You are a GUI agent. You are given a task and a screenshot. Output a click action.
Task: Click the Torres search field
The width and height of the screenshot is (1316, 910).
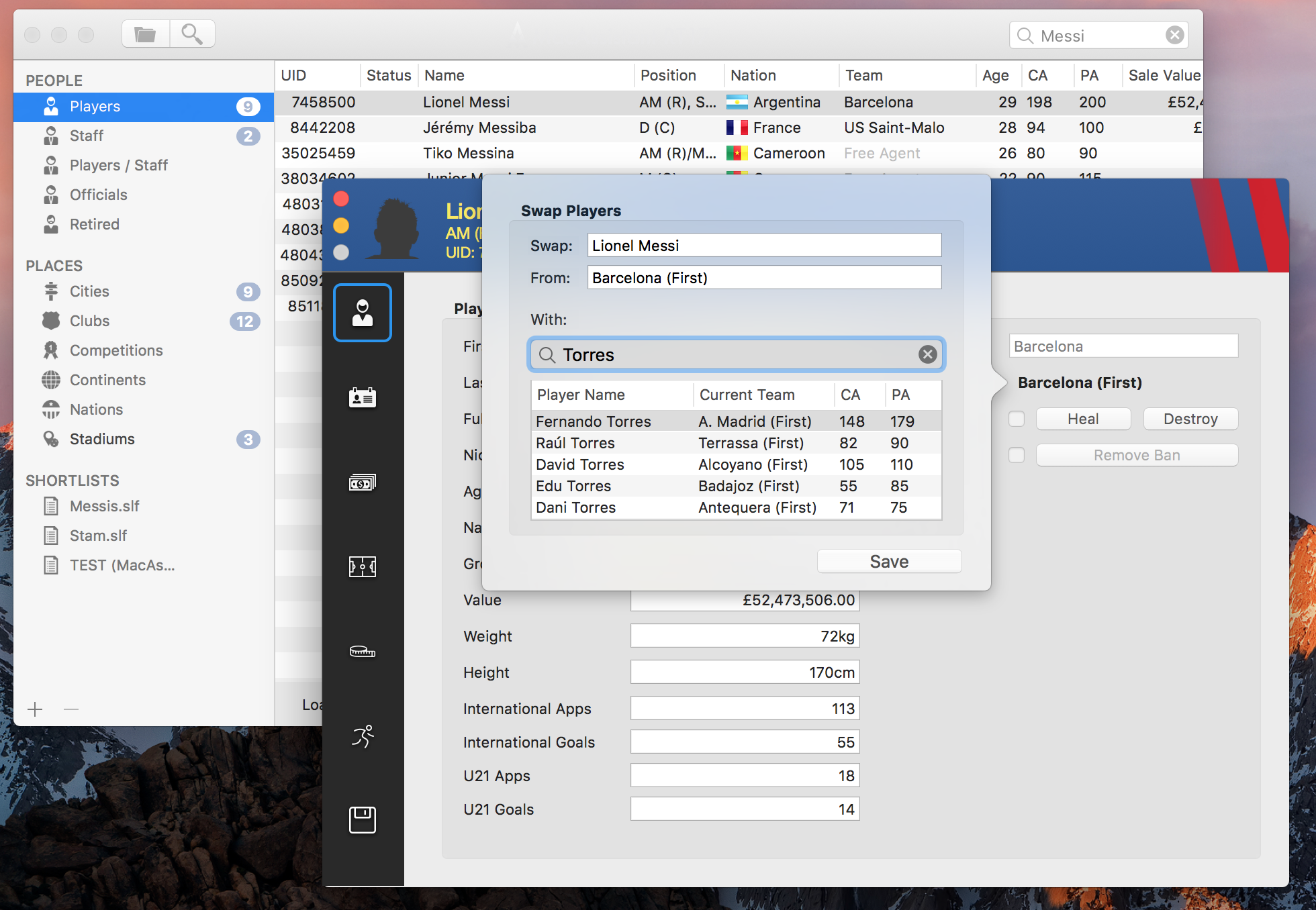pos(737,355)
